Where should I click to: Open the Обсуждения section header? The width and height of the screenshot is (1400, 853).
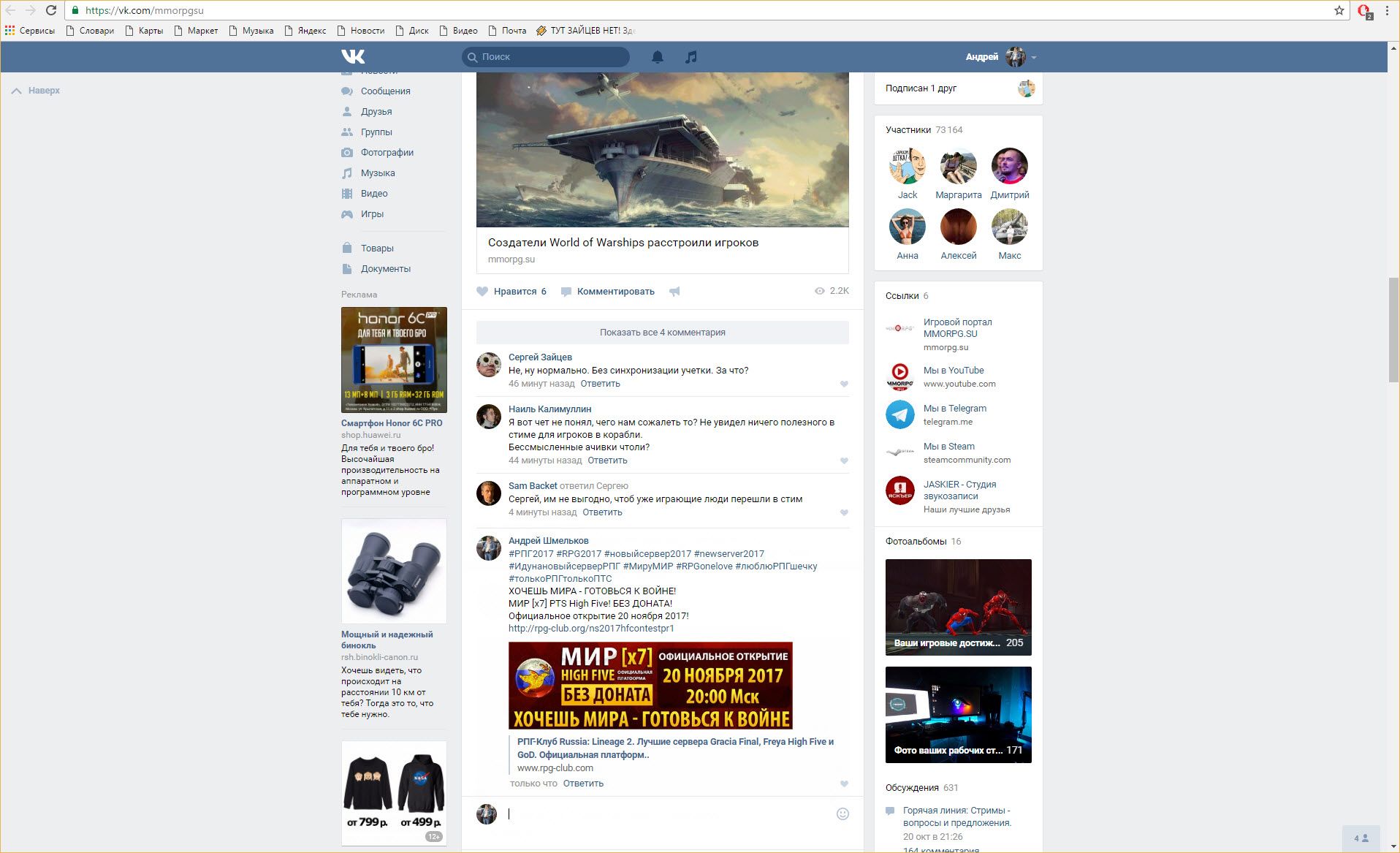pyautogui.click(x=921, y=788)
